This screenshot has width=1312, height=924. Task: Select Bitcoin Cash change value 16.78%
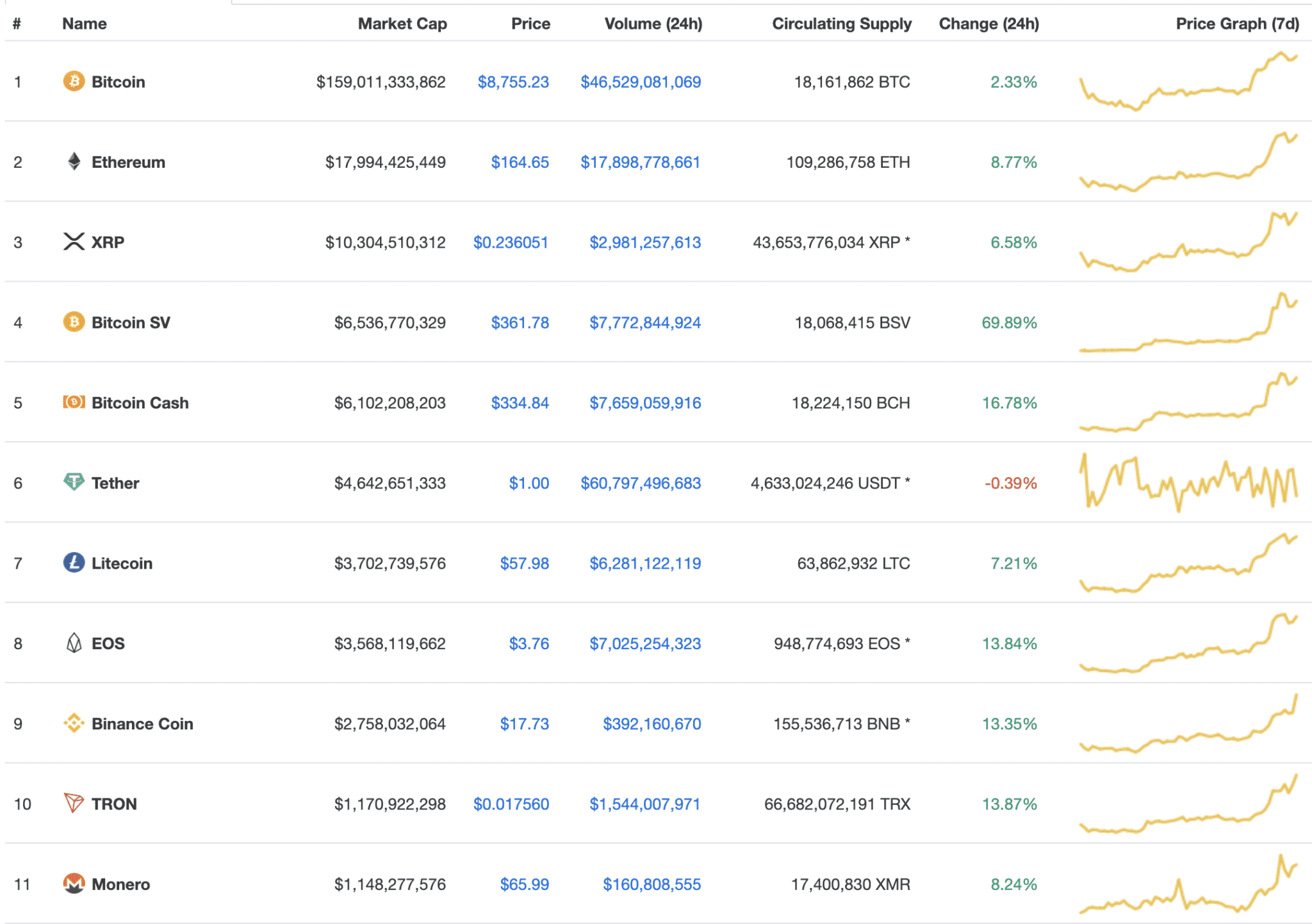[x=1009, y=403]
